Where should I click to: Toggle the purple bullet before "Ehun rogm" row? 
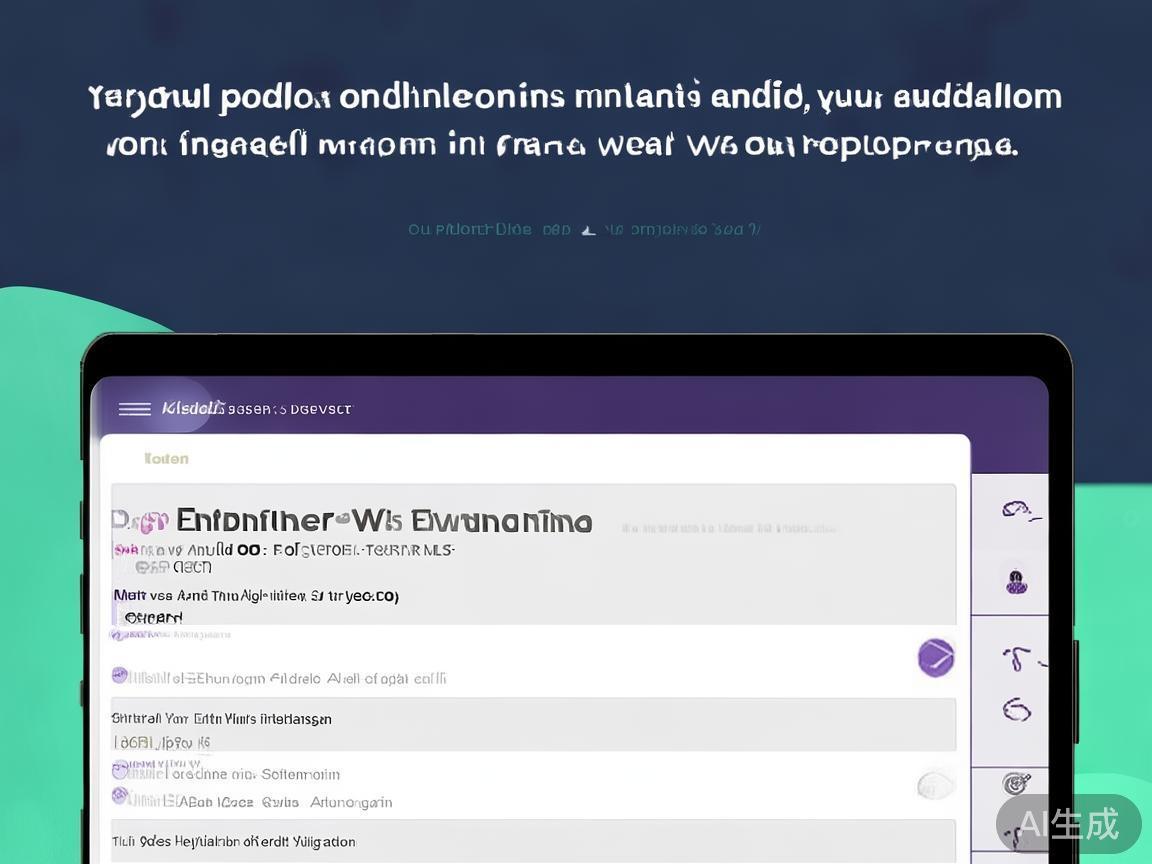click(x=120, y=676)
